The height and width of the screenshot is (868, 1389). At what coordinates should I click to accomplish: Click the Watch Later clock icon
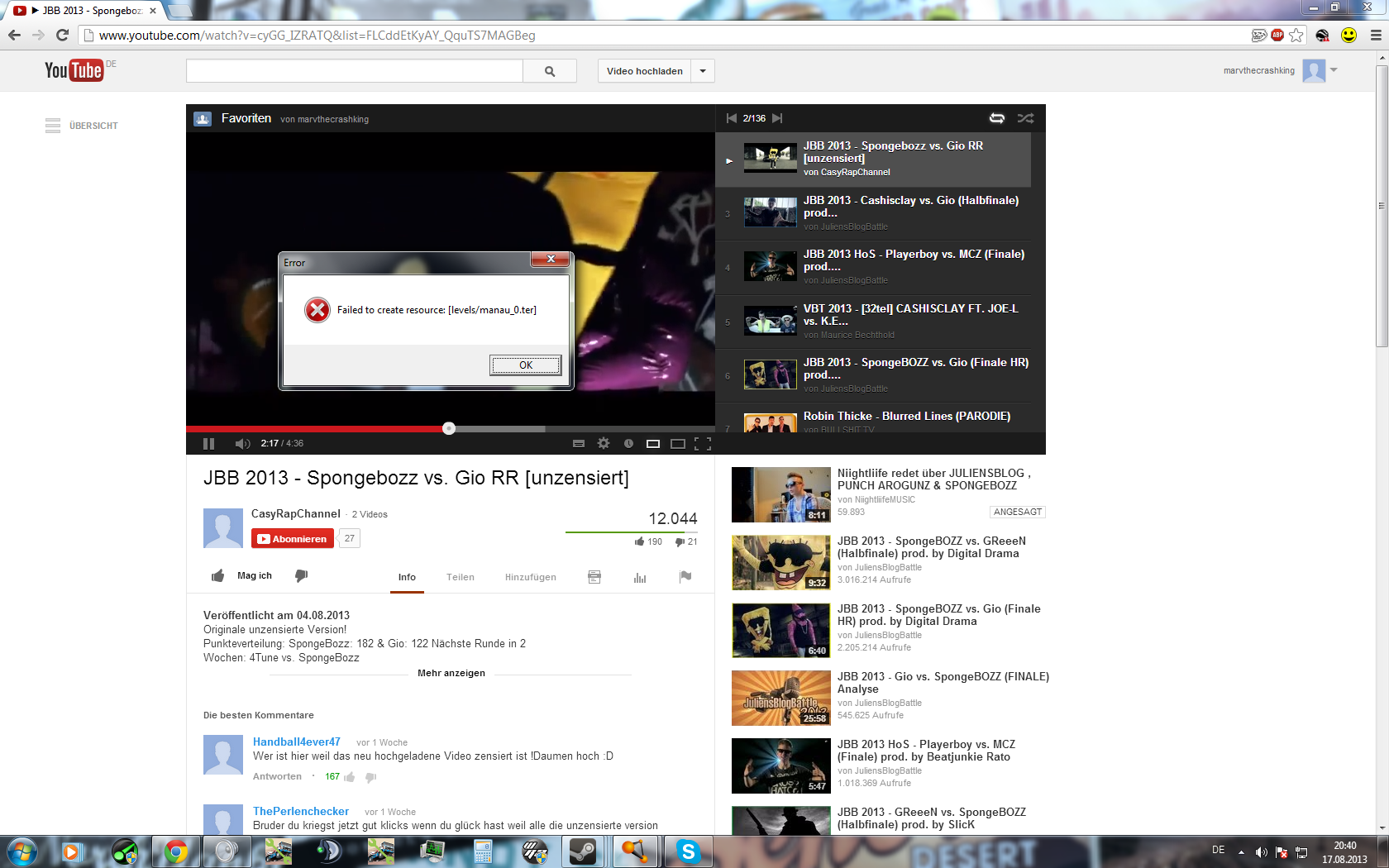[628, 444]
